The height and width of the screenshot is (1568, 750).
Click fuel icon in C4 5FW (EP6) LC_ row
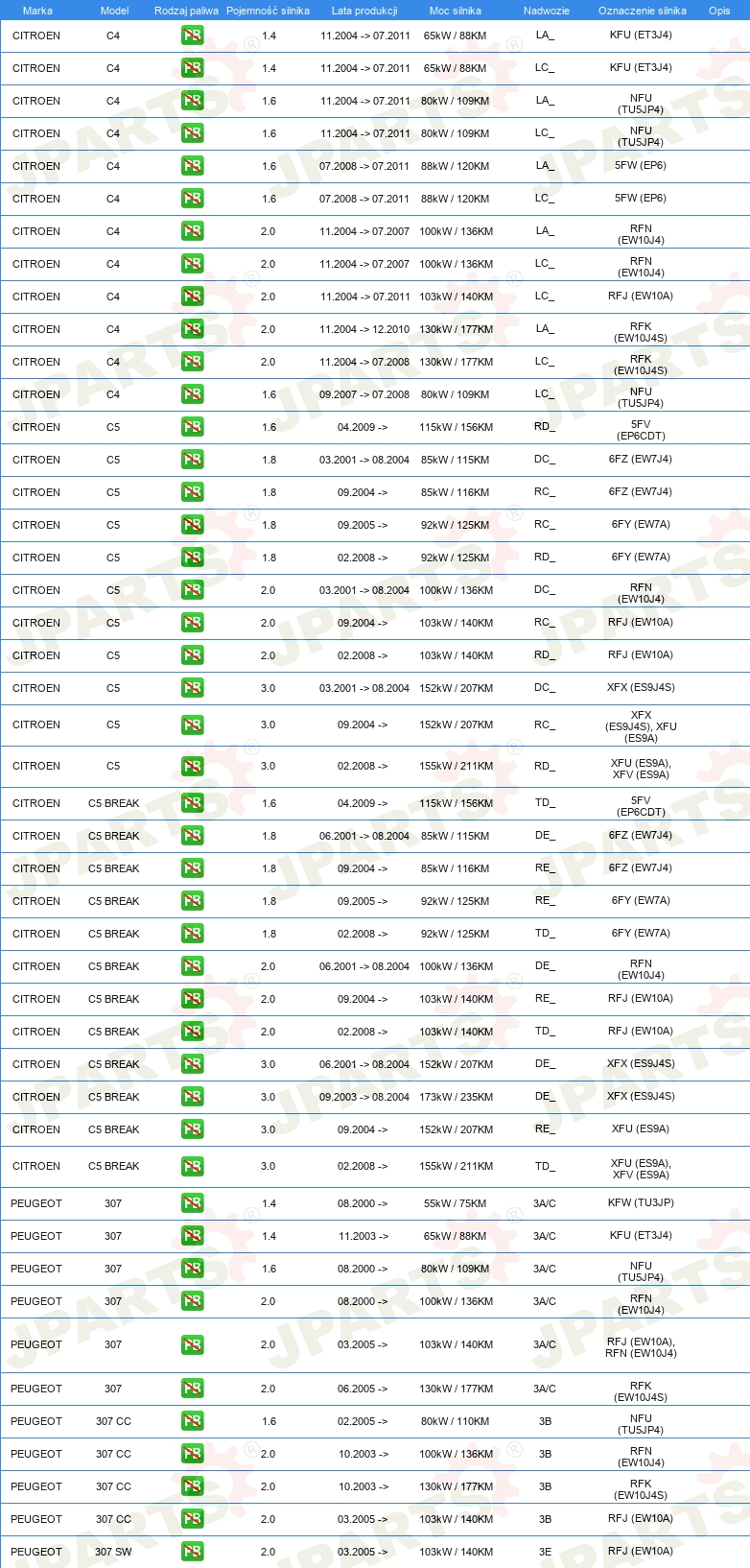(193, 199)
